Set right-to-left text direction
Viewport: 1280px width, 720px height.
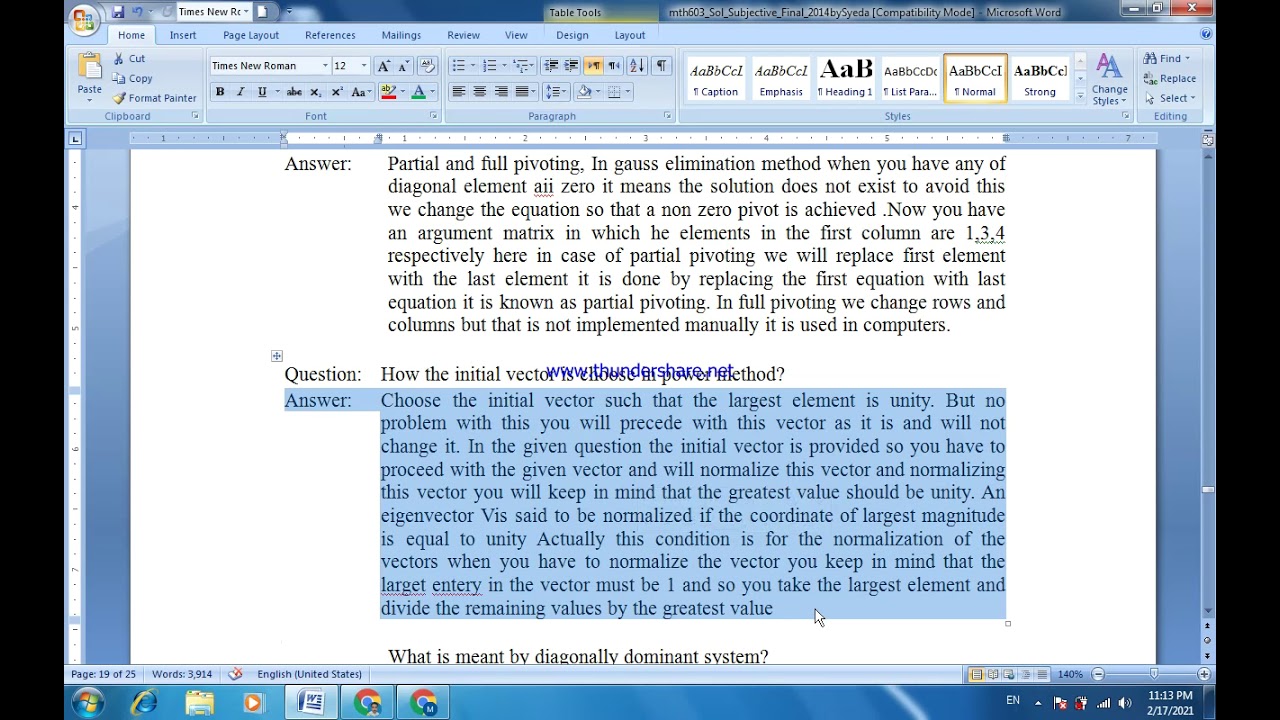615,66
